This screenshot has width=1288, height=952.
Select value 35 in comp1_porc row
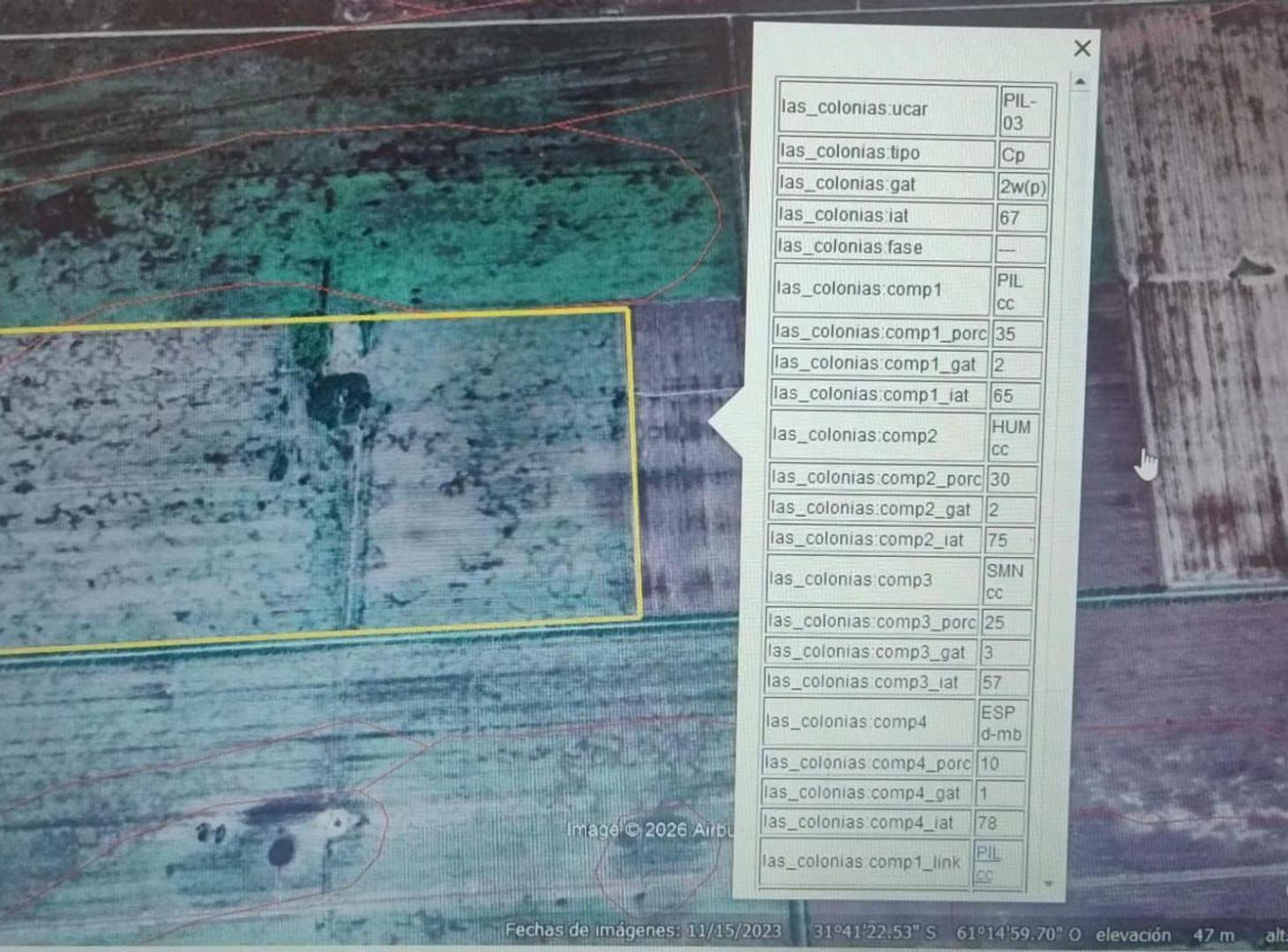click(x=1016, y=334)
